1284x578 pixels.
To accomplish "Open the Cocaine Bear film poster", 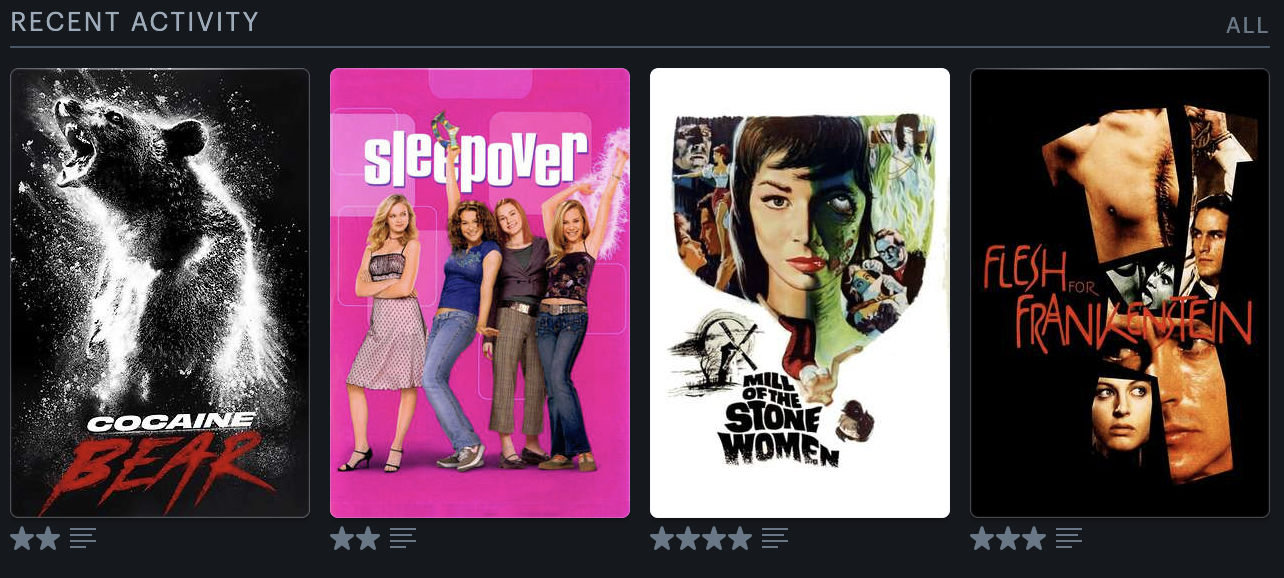I will [x=160, y=293].
